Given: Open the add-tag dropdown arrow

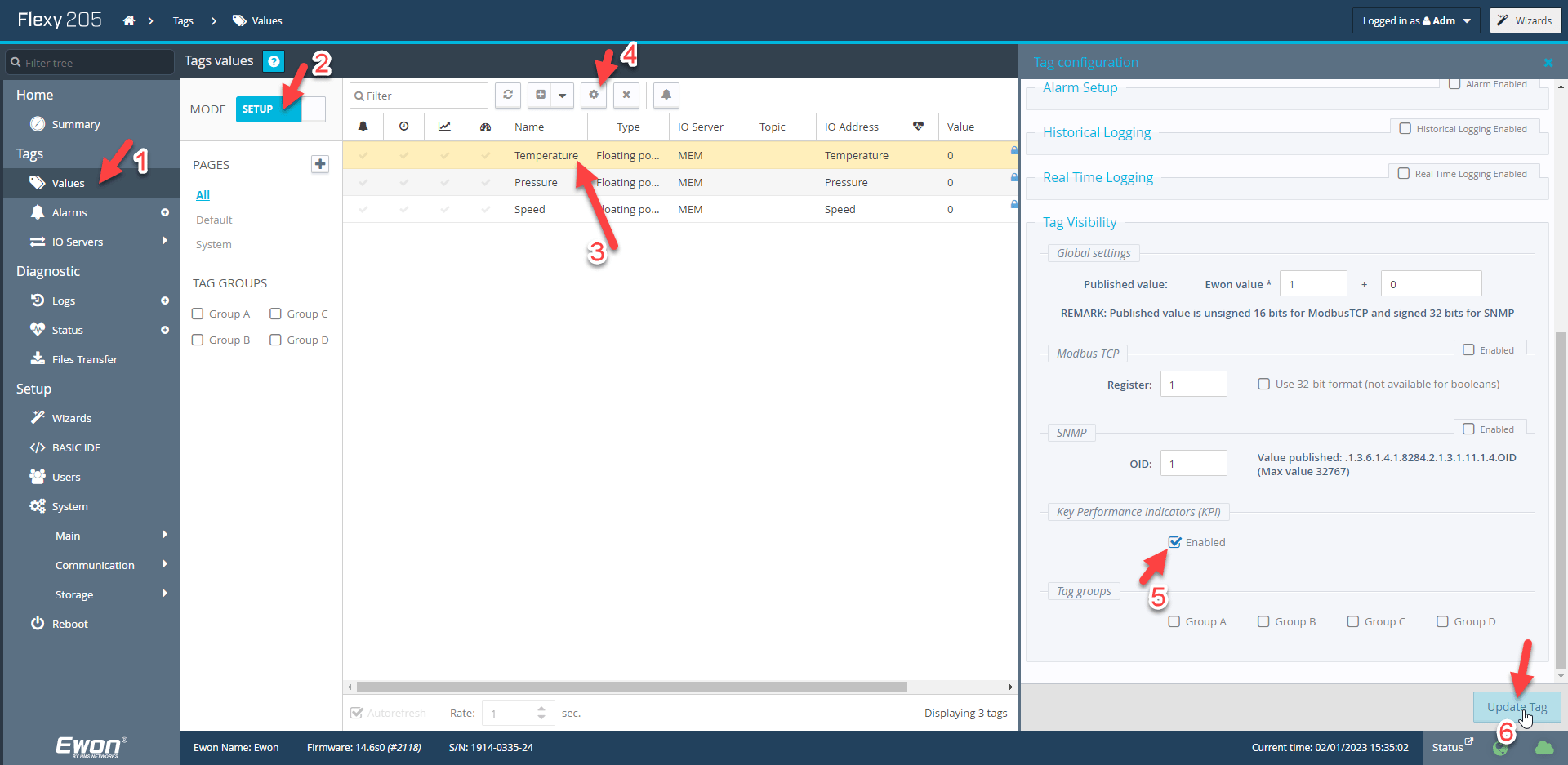Looking at the screenshot, I should coord(563,96).
